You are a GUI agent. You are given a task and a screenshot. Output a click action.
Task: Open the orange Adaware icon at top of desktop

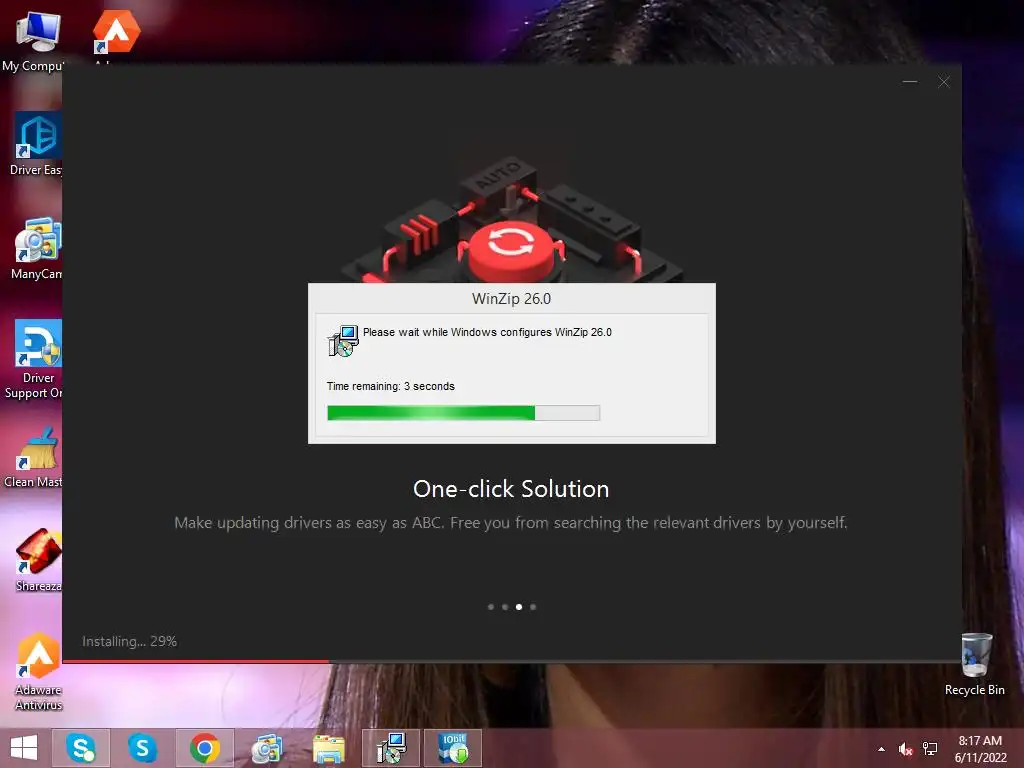[116, 33]
